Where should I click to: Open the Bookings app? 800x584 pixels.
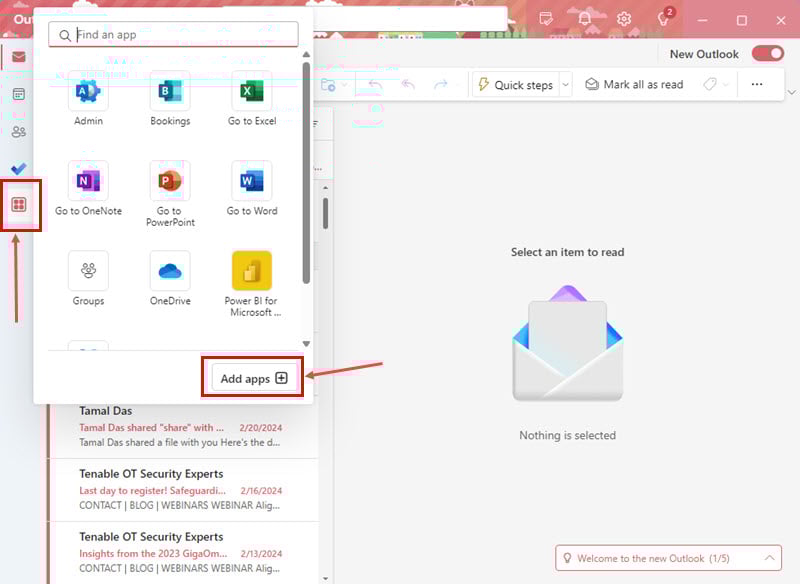170,98
